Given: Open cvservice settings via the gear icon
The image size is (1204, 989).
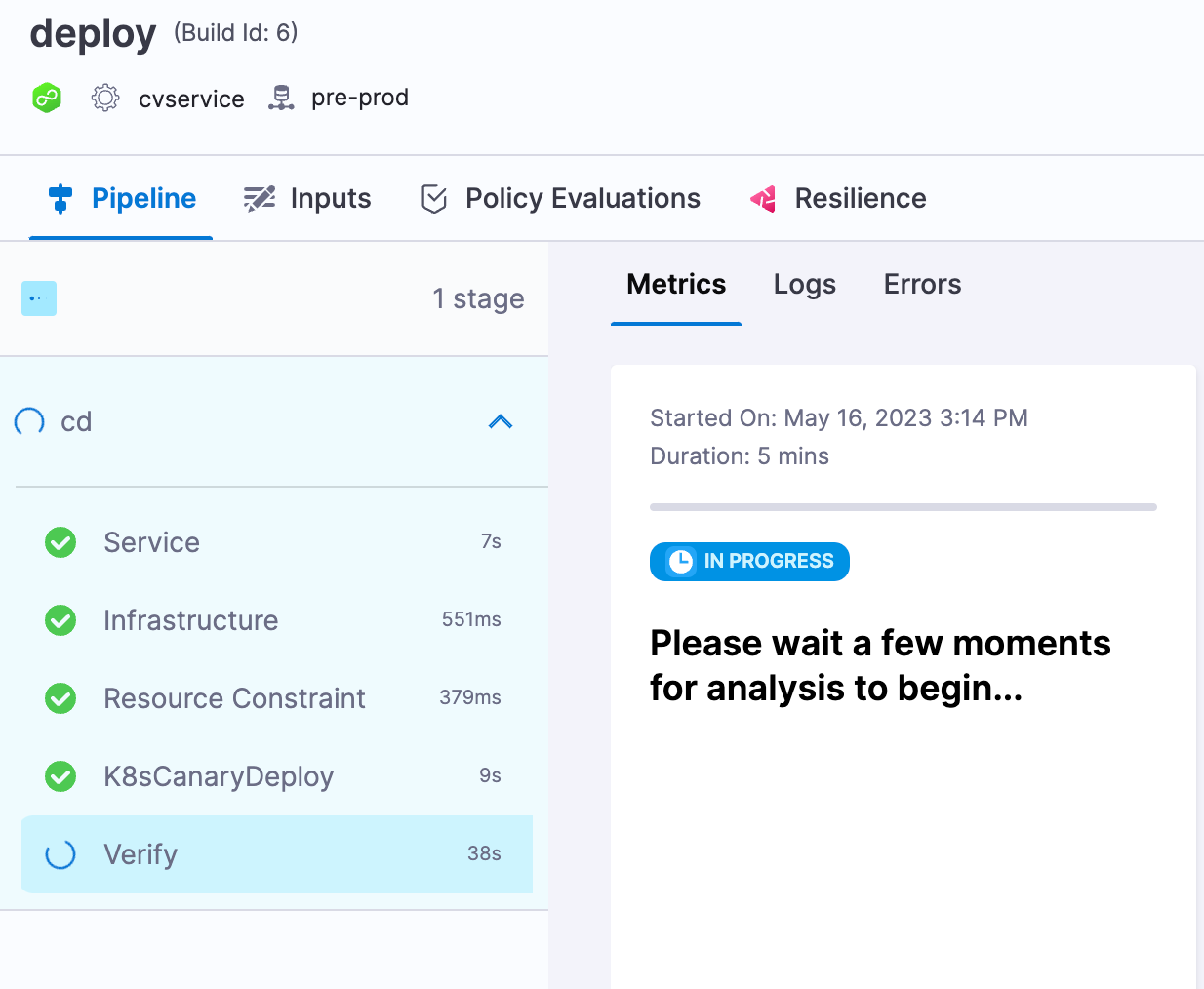Looking at the screenshot, I should (104, 98).
